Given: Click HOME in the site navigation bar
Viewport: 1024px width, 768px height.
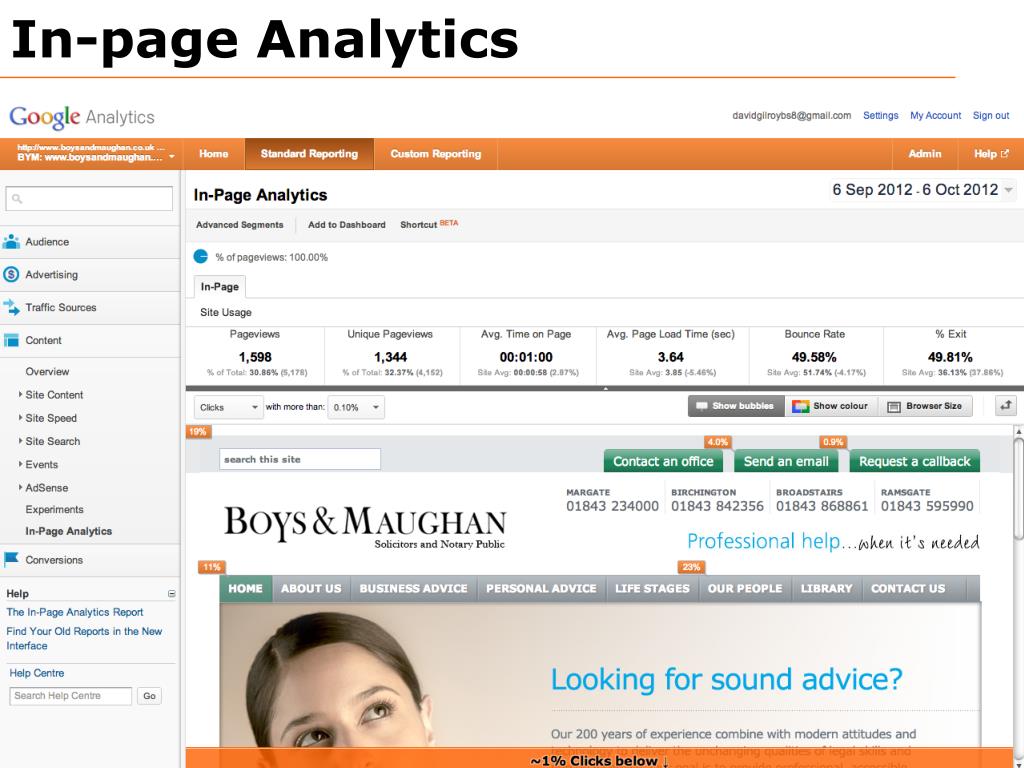Looking at the screenshot, I should tap(246, 588).
